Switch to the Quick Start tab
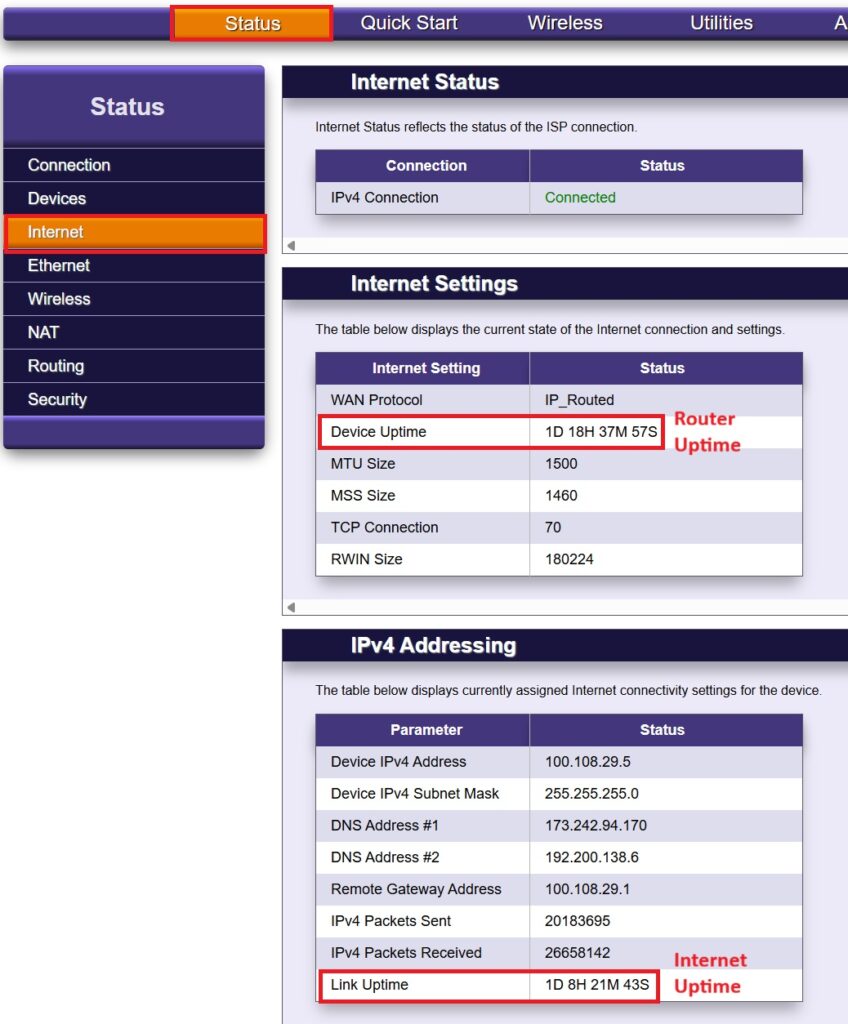Screen dimensions: 848x1024 (409, 23)
